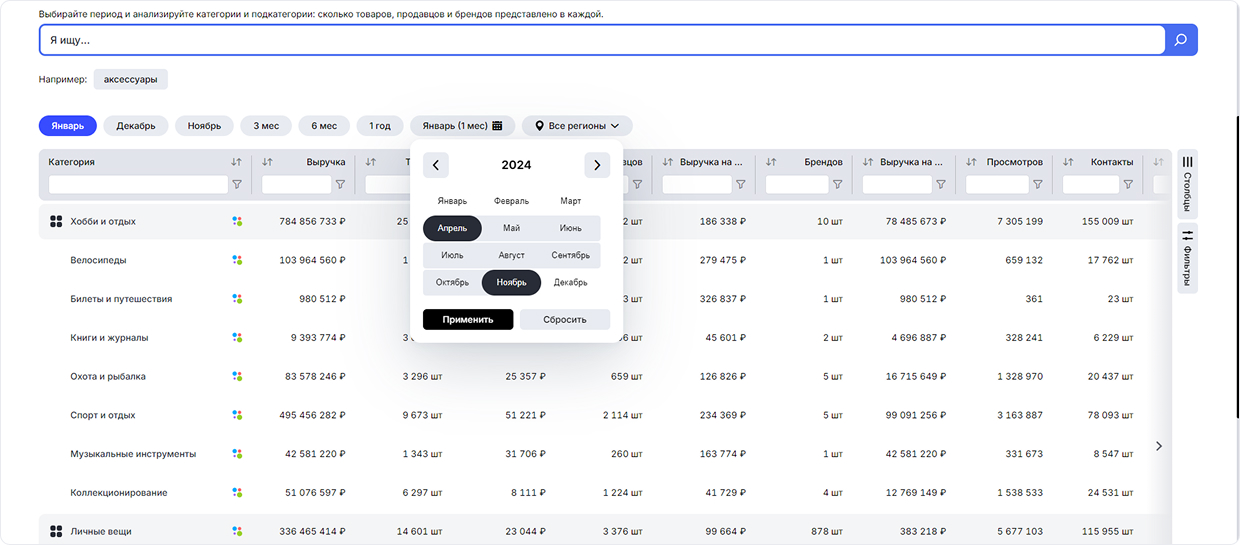Click colored dots icon beside Велосипеды
1240x545 pixels.
[237, 260]
